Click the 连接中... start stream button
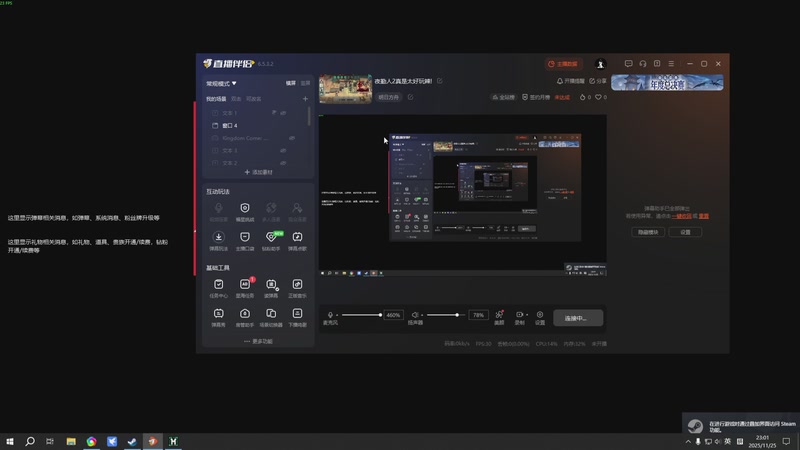This screenshot has height=450, width=800. (x=578, y=318)
